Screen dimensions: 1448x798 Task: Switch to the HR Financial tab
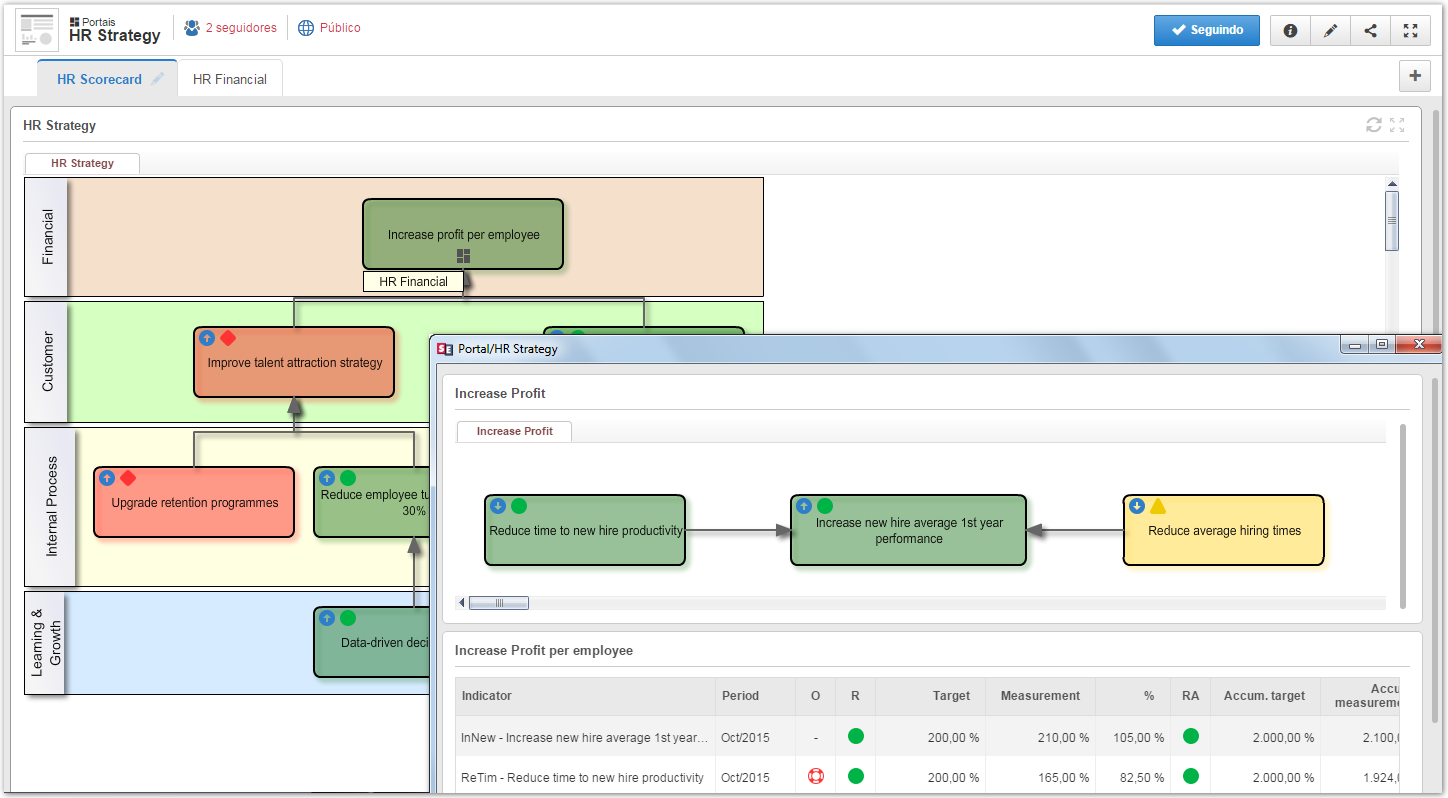point(230,79)
